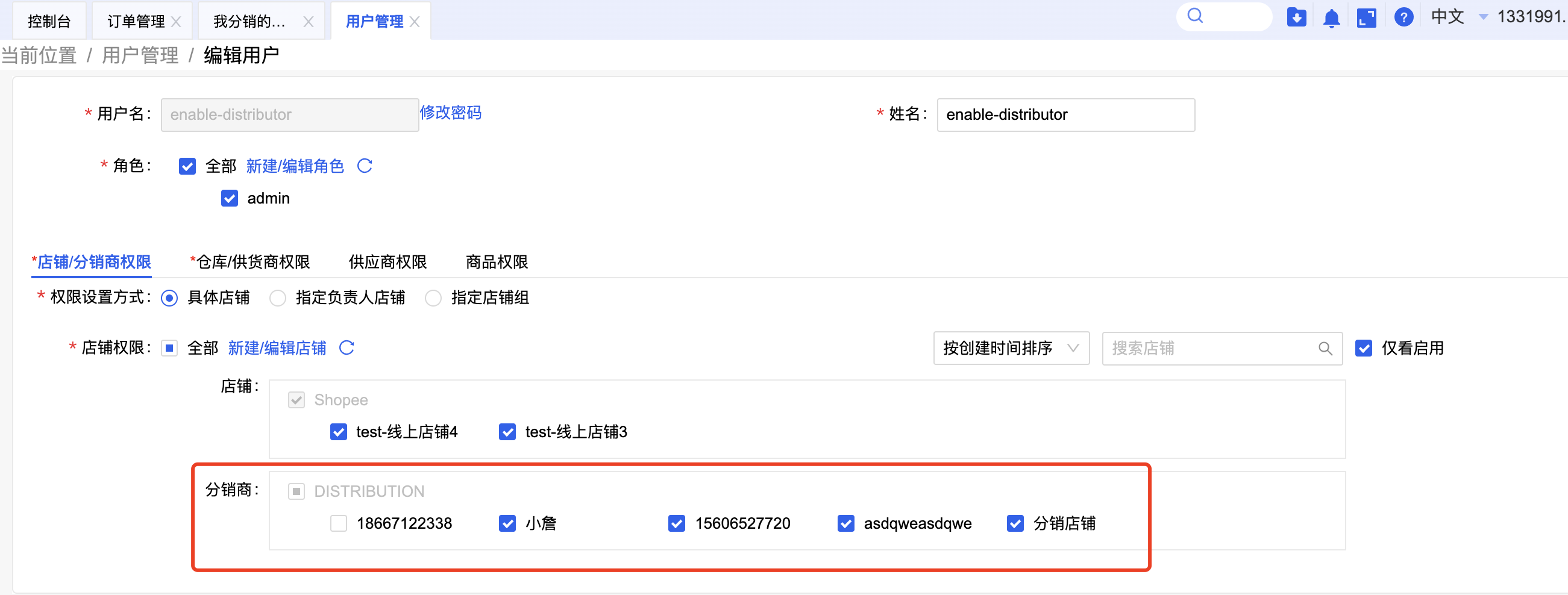
Task: Toggle fullscreen expand icon
Action: pos(1367,17)
